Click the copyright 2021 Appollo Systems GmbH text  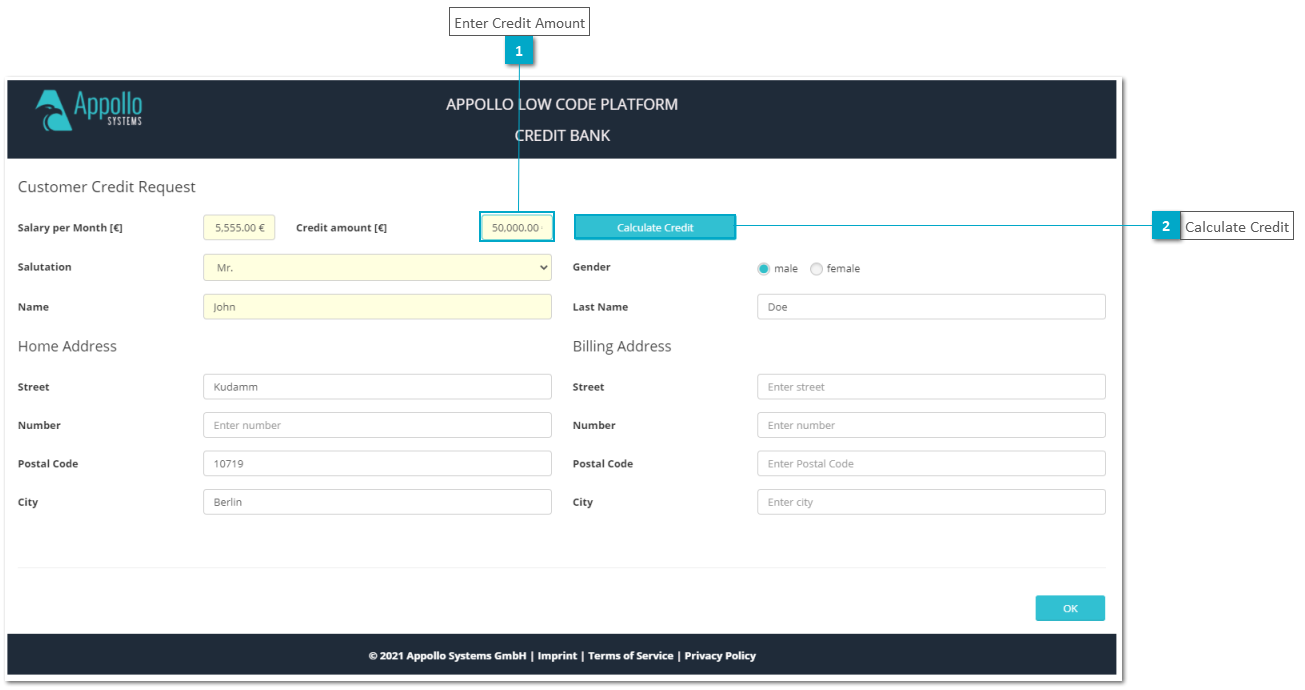point(447,656)
